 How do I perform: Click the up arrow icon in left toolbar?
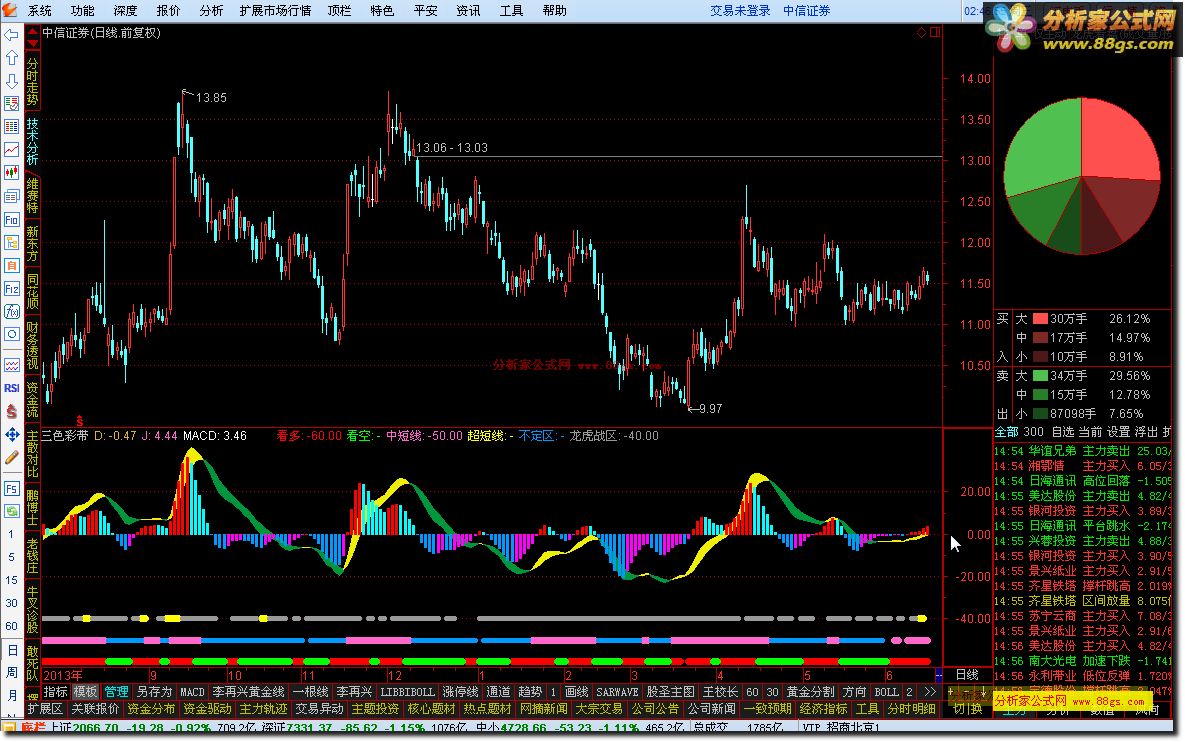point(11,58)
